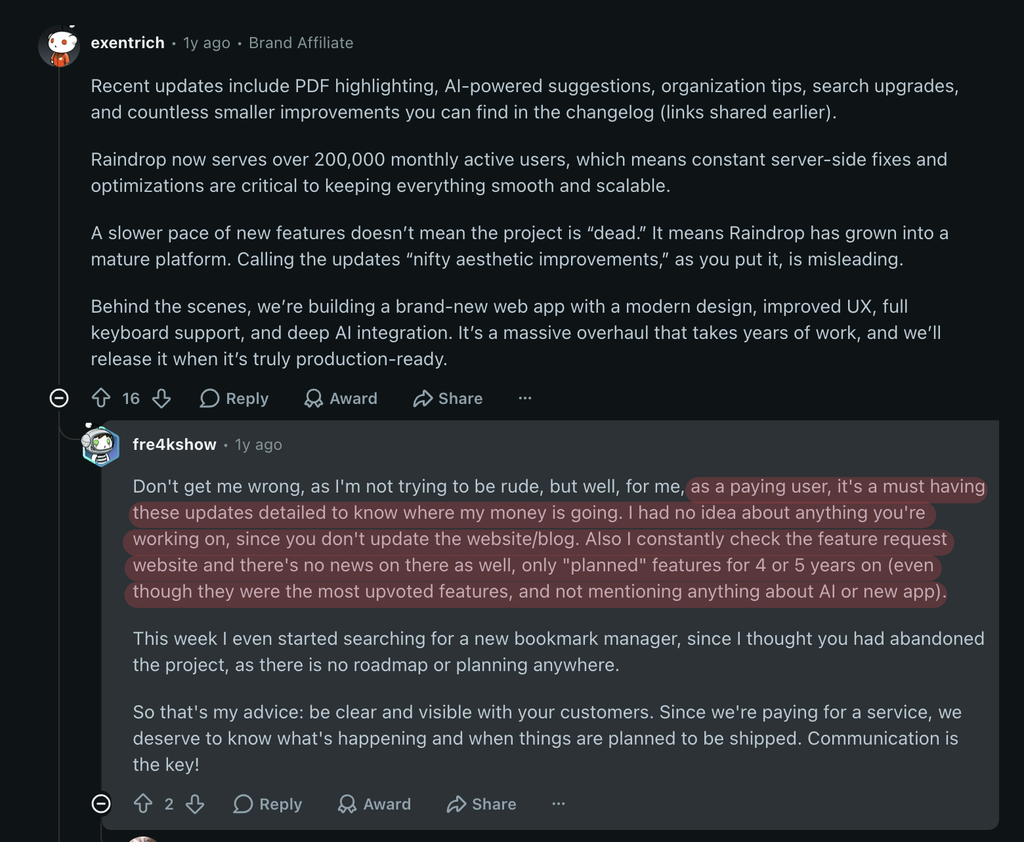Collapse exentrich's comment thread
This screenshot has height=842, width=1024.
point(59,398)
